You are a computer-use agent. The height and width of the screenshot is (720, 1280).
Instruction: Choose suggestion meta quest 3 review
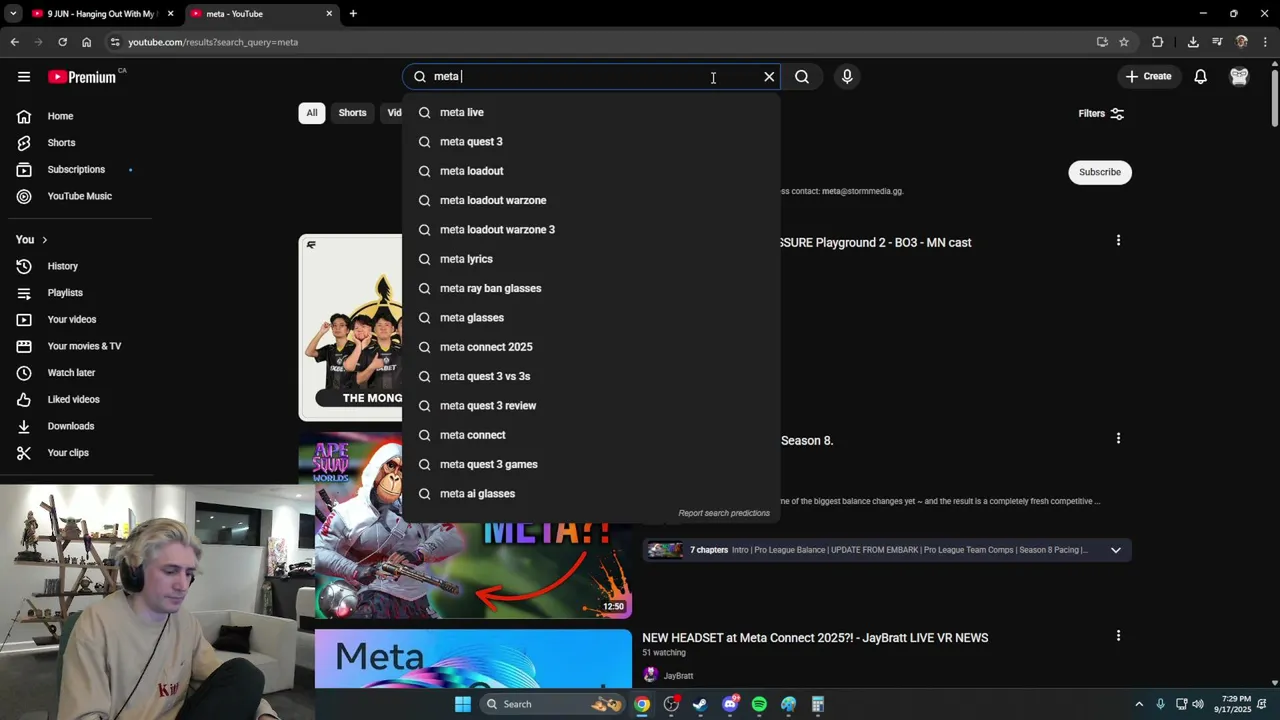pyautogui.click(x=590, y=406)
